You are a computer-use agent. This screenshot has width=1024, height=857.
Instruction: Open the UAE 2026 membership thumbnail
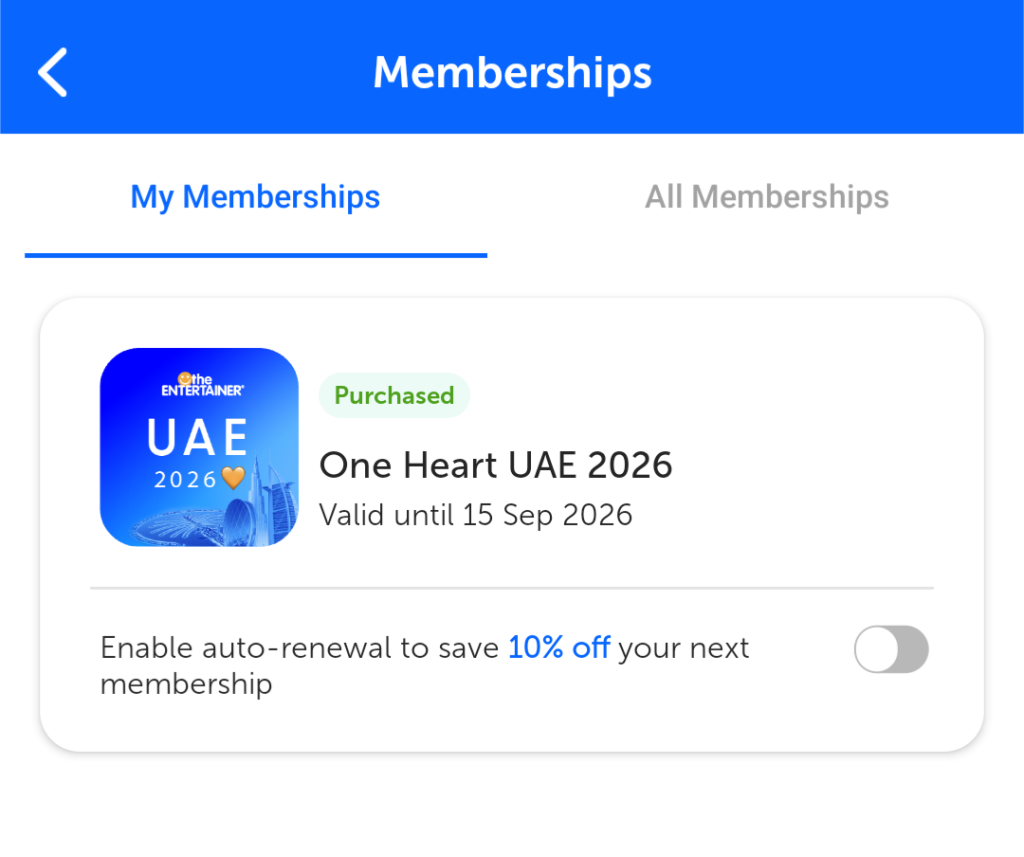point(199,447)
